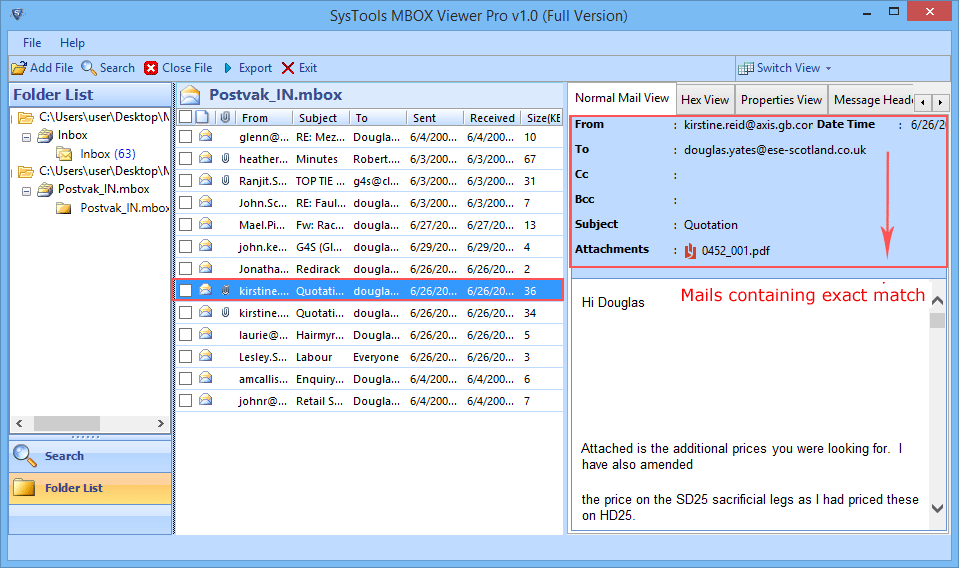Sort by the attachment paperclip column header
959x568 pixels.
[x=225, y=117]
